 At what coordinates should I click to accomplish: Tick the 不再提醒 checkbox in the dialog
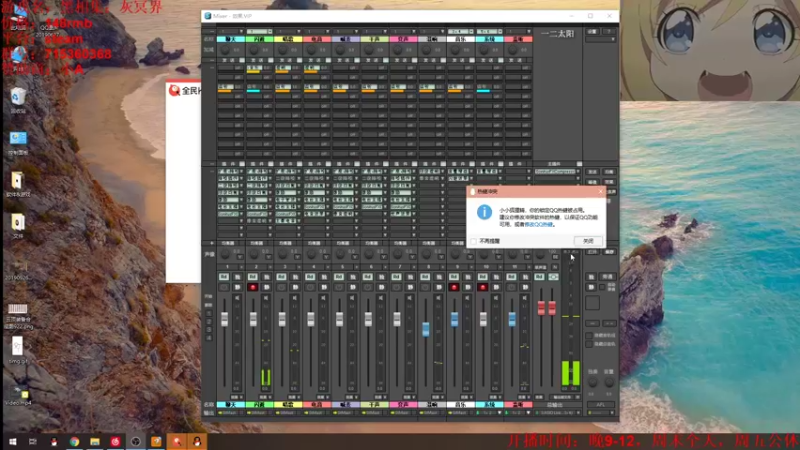pos(474,241)
